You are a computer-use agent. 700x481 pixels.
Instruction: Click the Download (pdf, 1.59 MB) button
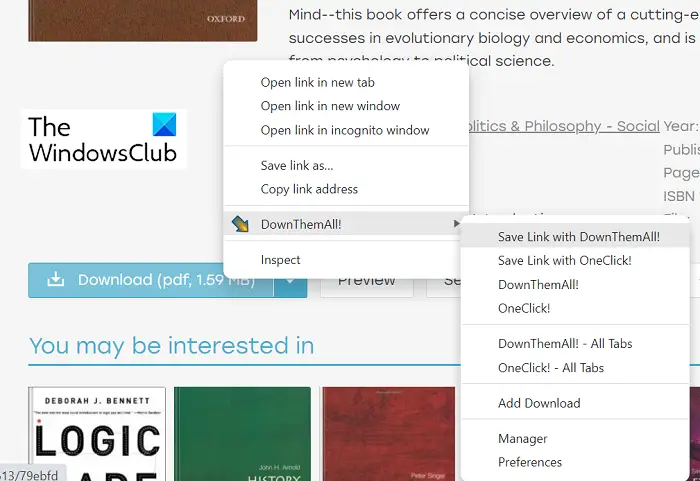(151, 280)
